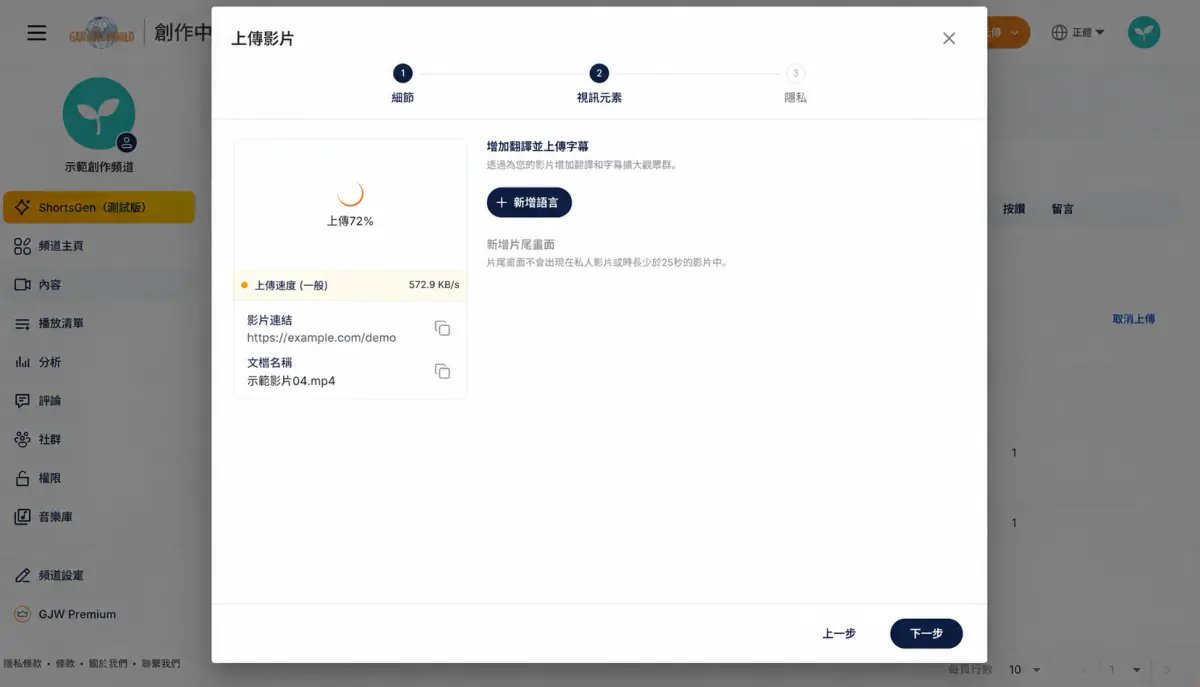
Task: Copy the file name 示範影片04.mp4
Action: (442, 372)
